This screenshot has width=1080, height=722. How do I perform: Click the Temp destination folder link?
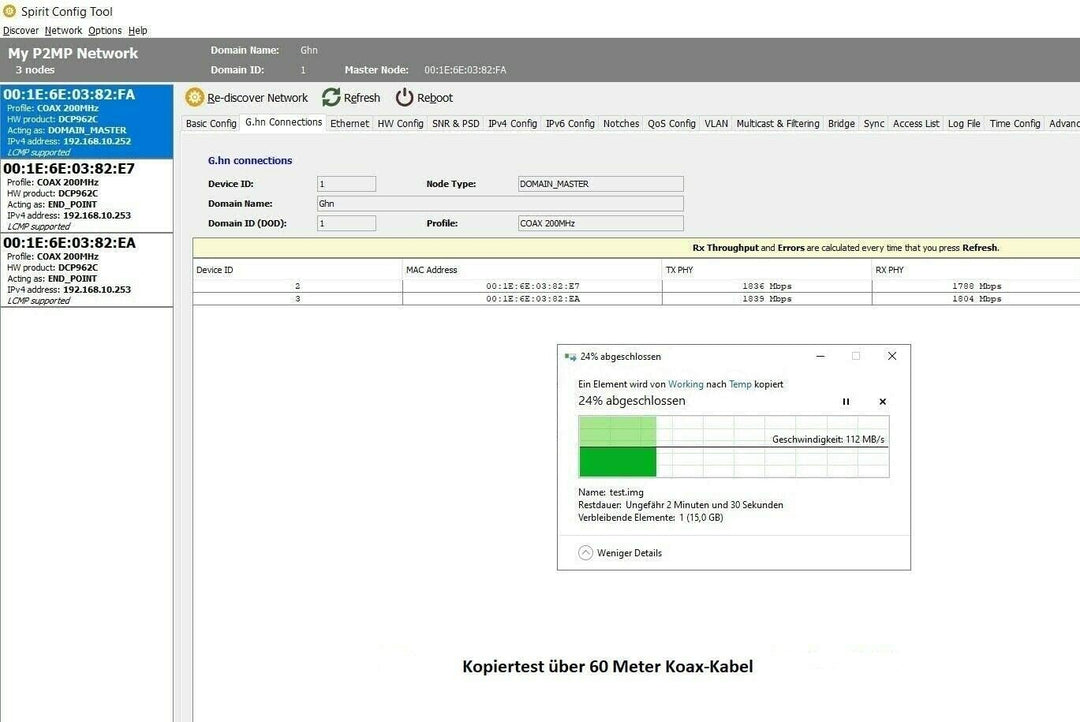[740, 384]
